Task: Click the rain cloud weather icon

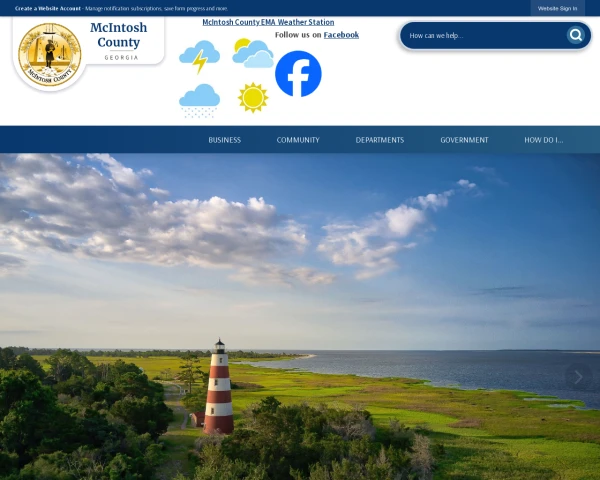Action: pos(199,100)
